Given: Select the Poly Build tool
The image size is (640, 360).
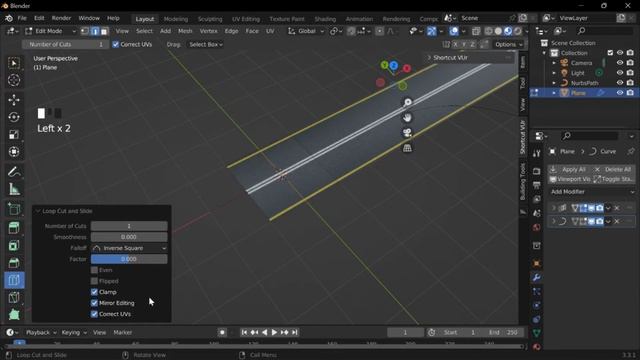Looking at the screenshot, I should coord(14,315).
